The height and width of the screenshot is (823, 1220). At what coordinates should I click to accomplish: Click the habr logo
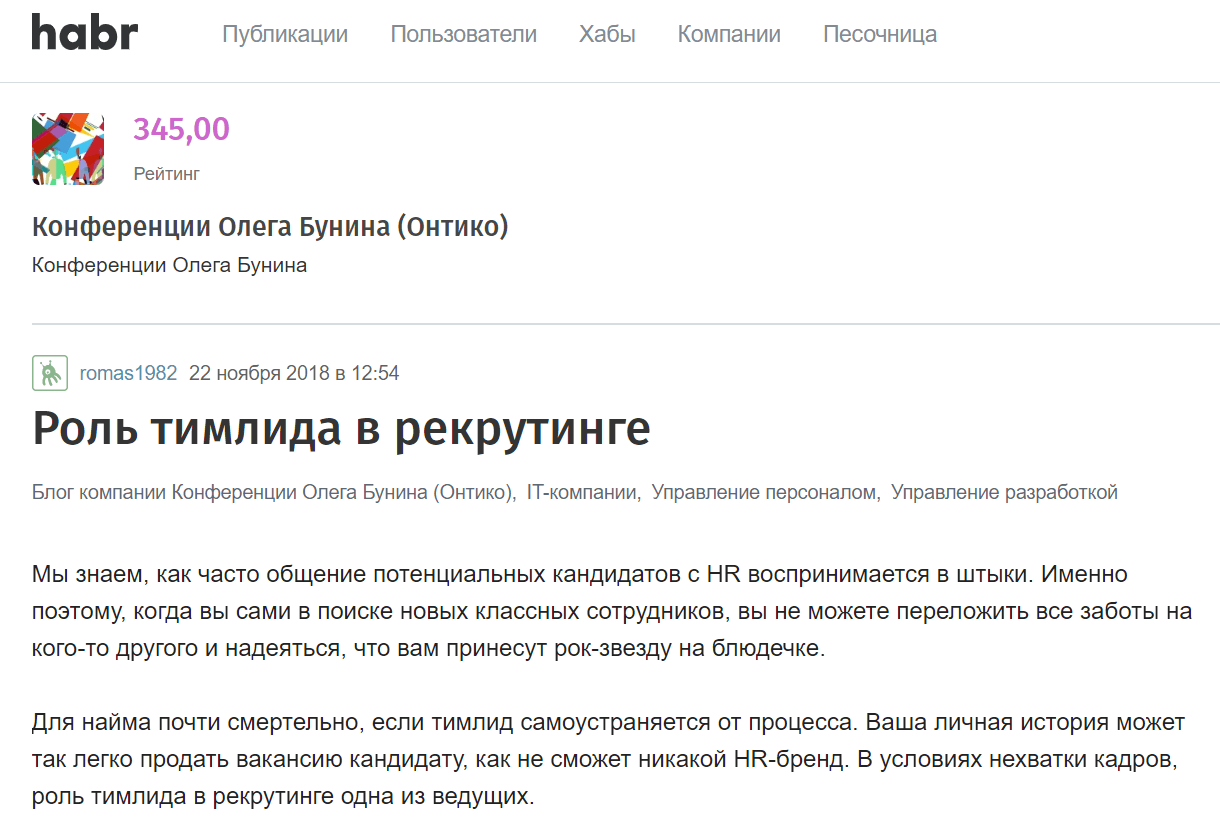85,34
